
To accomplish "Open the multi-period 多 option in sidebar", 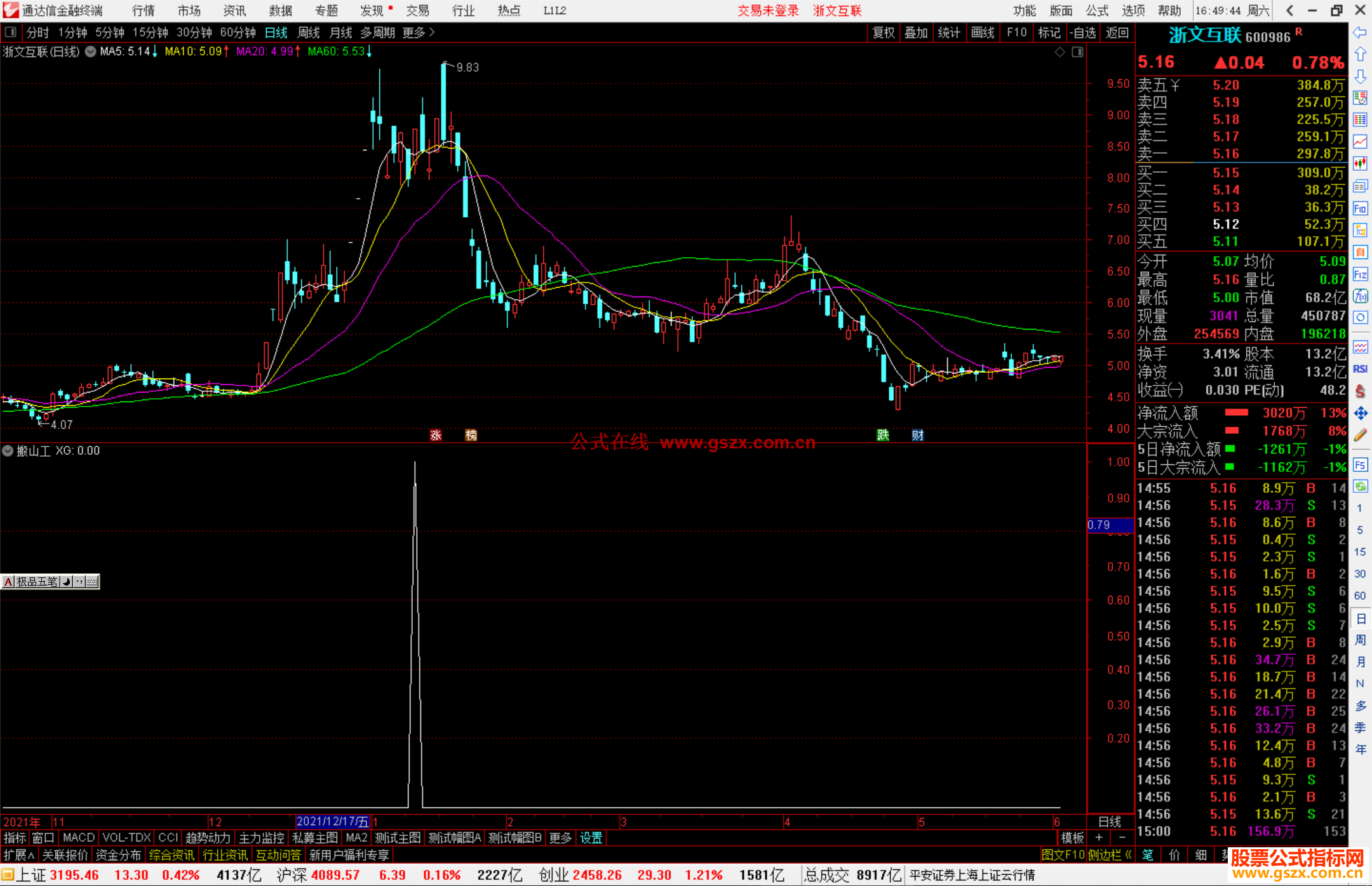I will click(x=1360, y=706).
